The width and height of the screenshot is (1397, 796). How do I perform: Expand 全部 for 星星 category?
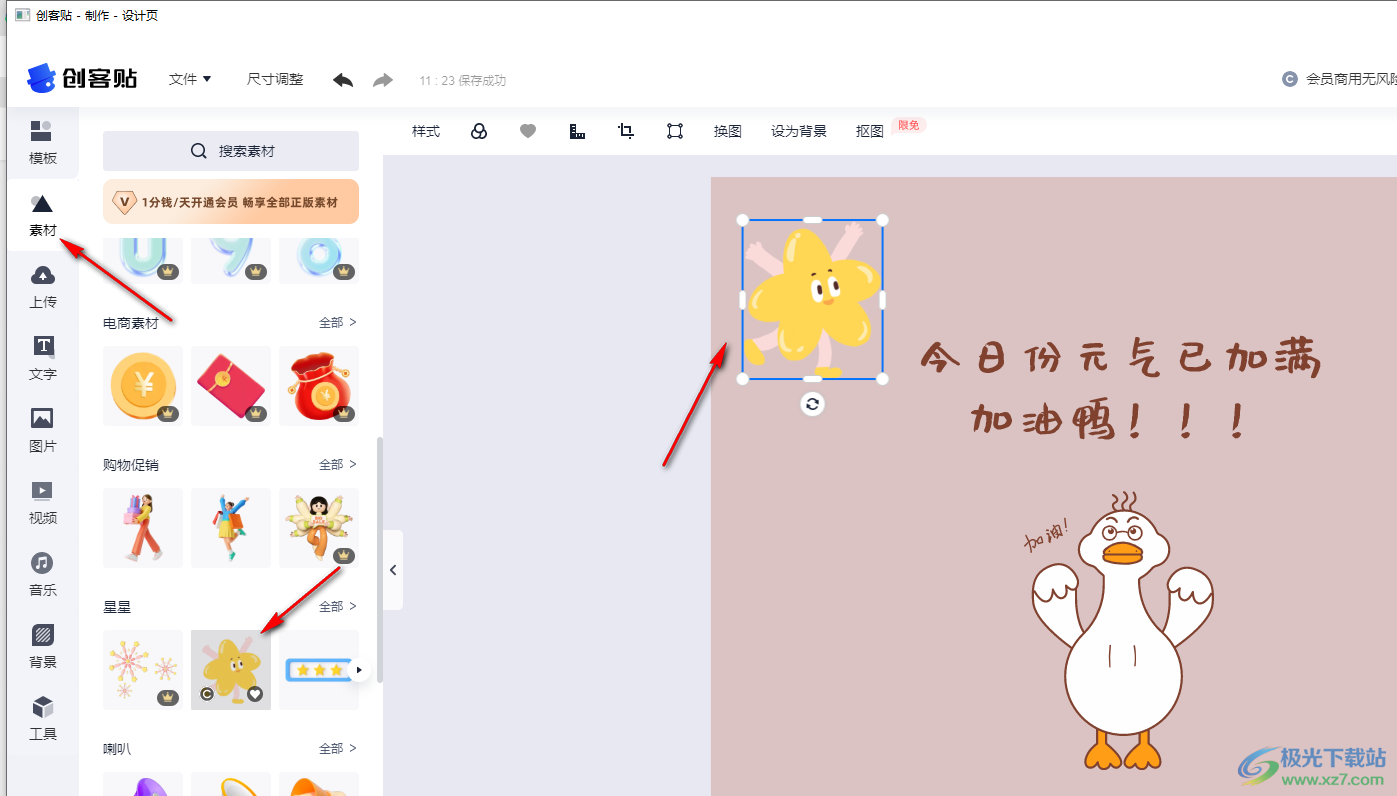click(338, 607)
